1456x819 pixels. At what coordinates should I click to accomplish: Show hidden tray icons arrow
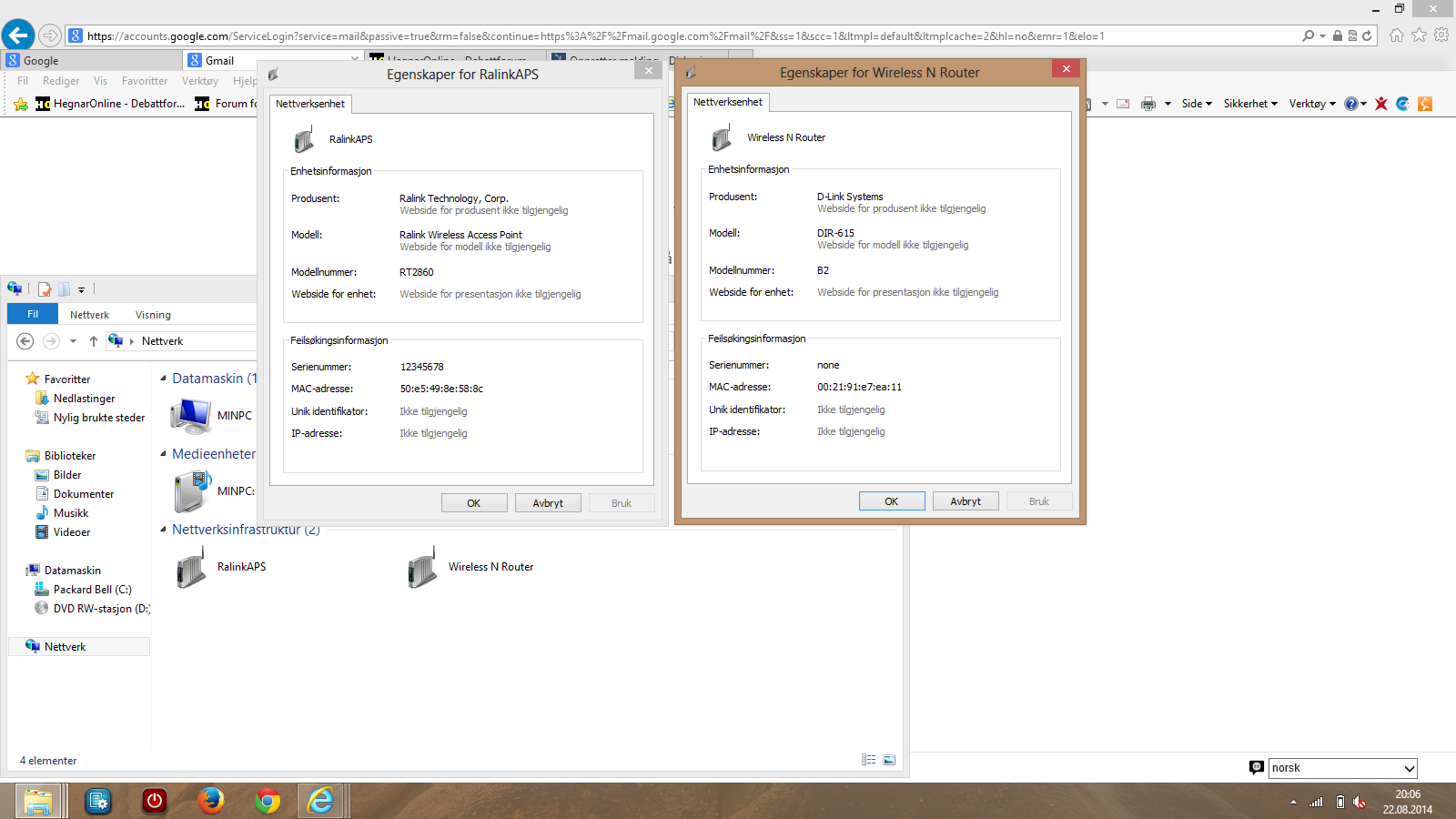pos(1293,802)
